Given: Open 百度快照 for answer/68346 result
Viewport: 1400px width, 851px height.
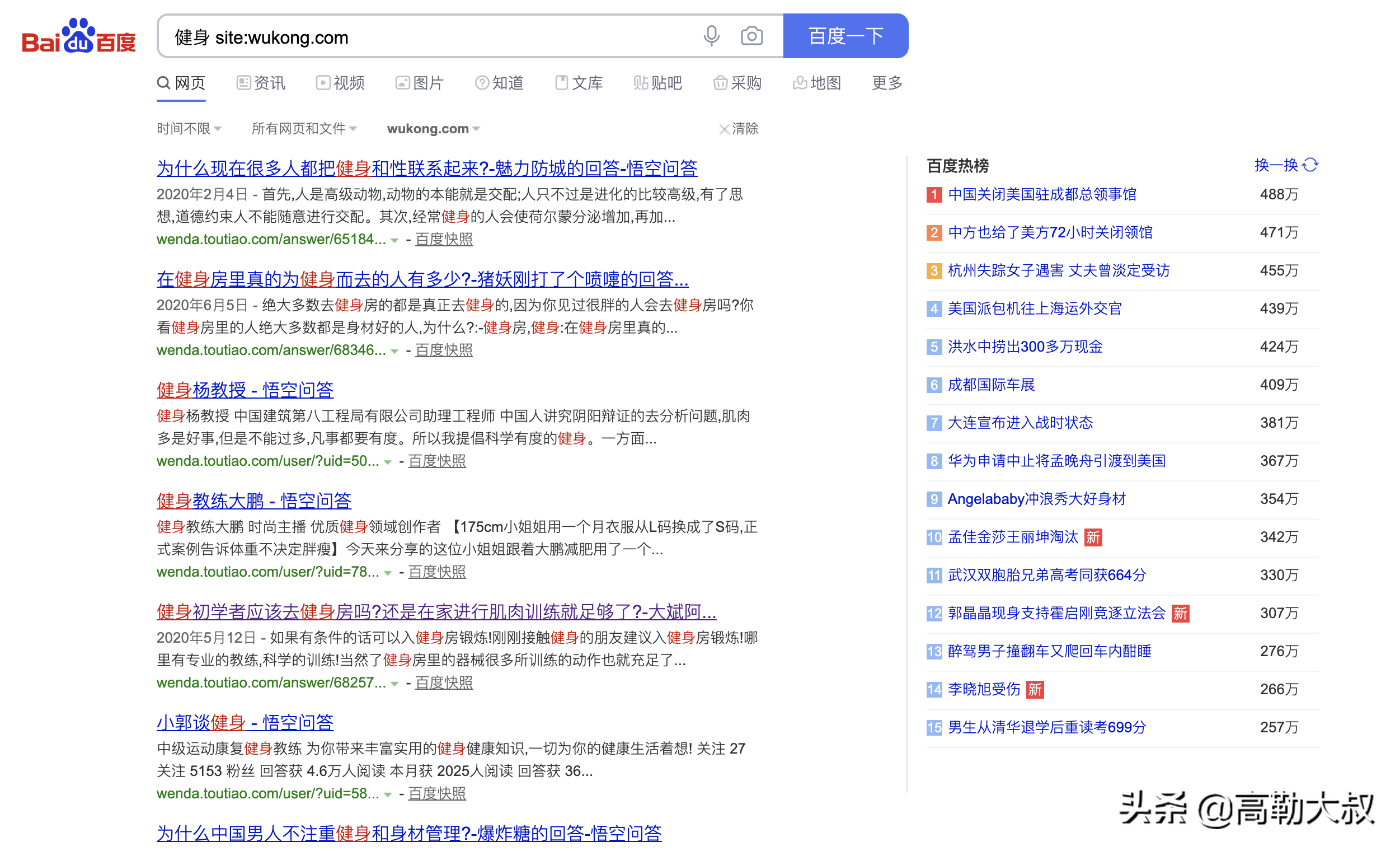Looking at the screenshot, I should pos(444,350).
